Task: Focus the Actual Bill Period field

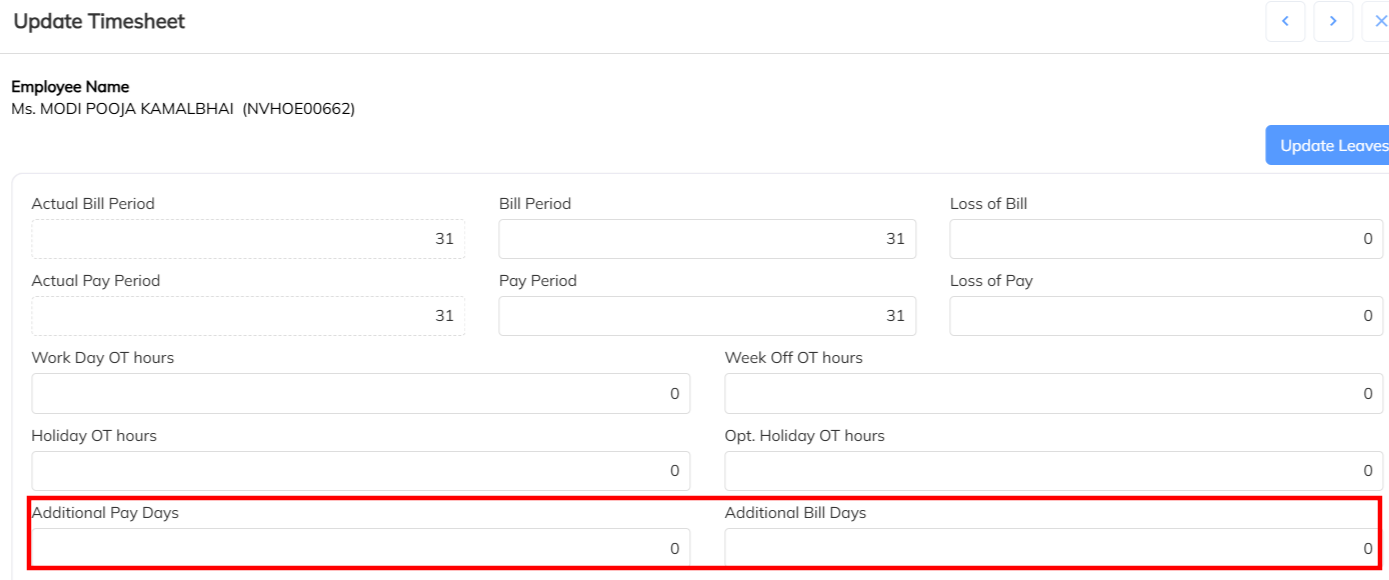Action: 248,239
